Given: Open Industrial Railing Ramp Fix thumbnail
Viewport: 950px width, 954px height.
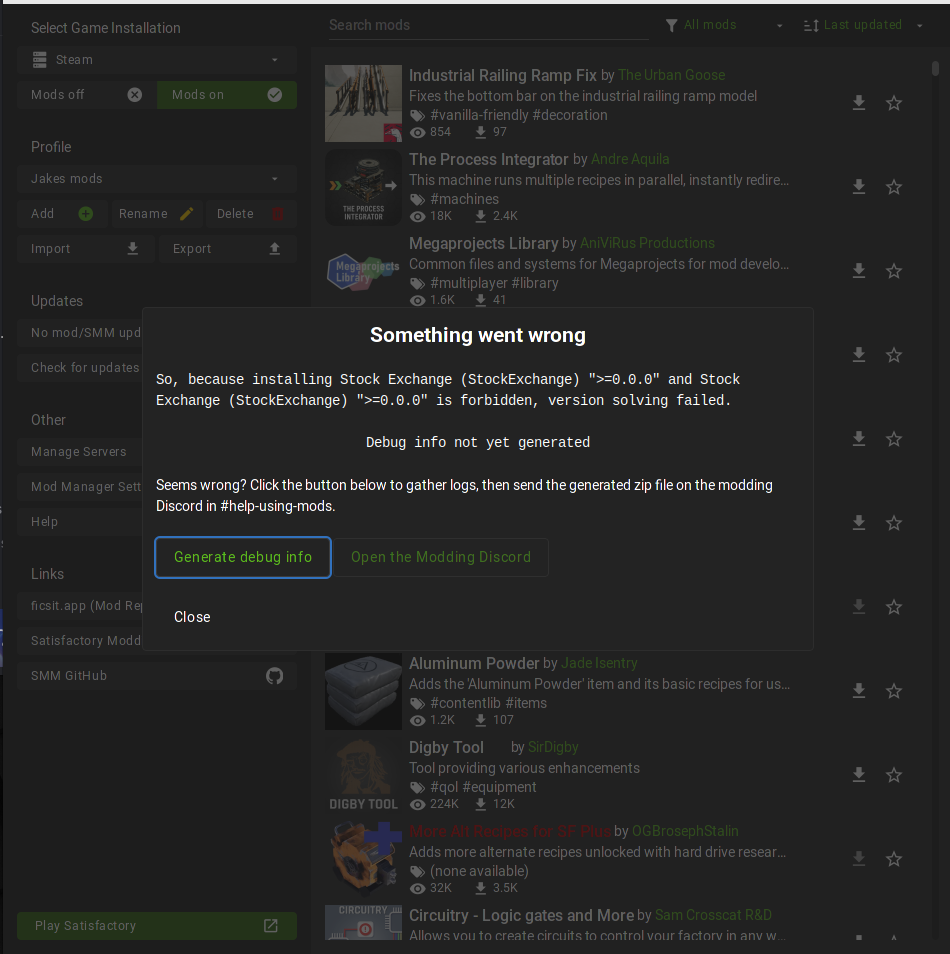Looking at the screenshot, I should (x=363, y=103).
